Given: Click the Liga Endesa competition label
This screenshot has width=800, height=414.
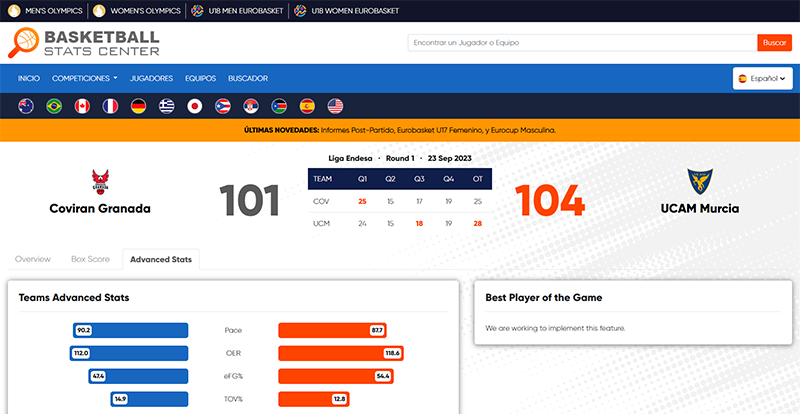Looking at the screenshot, I should tap(350, 158).
